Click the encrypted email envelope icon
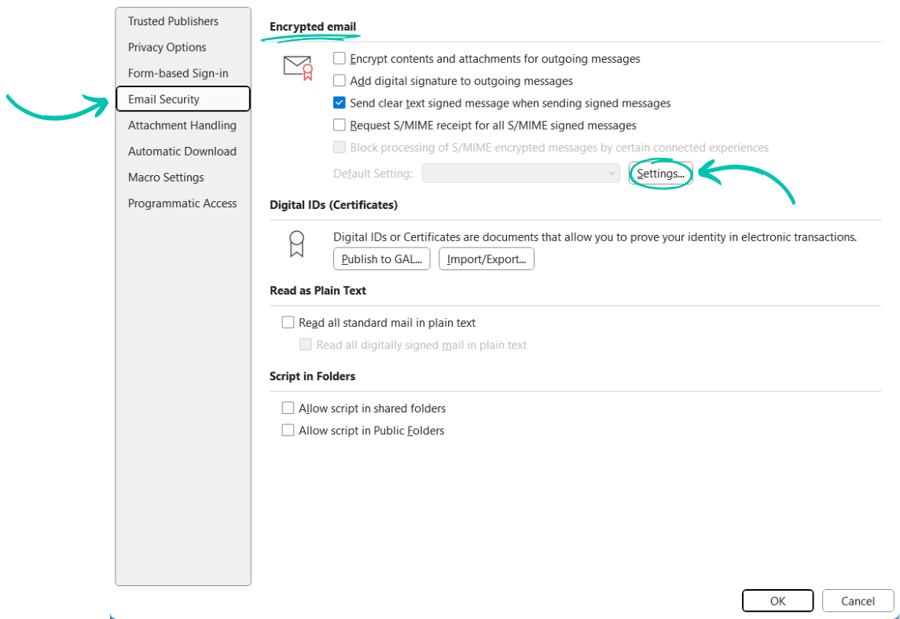Image resolution: width=900 pixels, height=619 pixels. coord(297,66)
